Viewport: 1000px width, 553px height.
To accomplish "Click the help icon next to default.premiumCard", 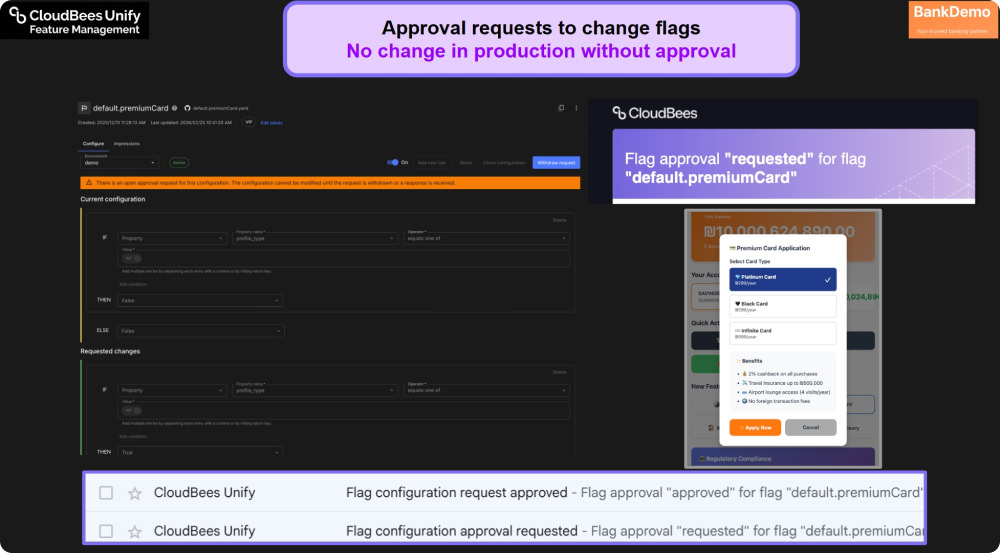I will click(x=174, y=108).
